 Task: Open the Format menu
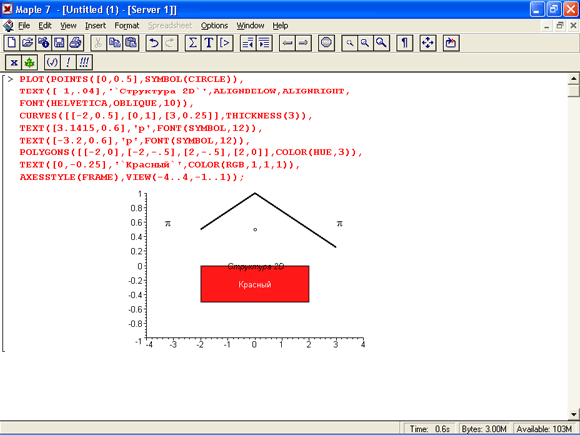coord(127,26)
